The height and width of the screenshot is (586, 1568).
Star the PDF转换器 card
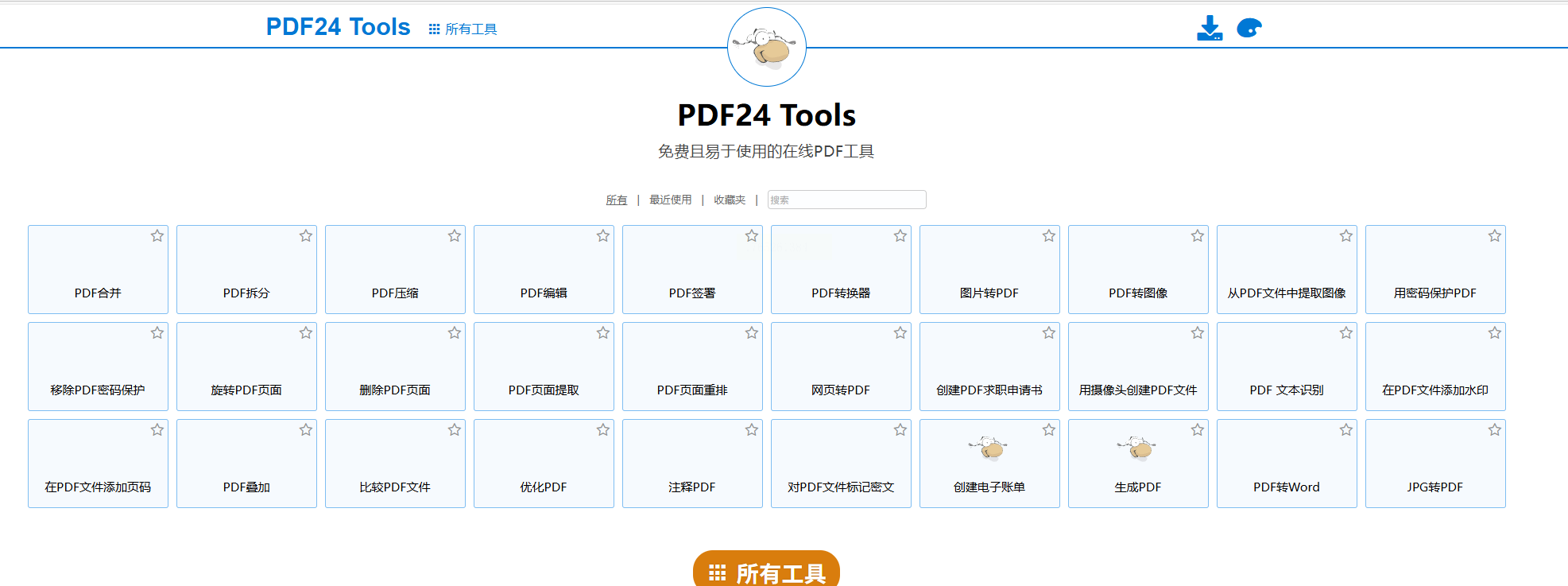pos(900,236)
